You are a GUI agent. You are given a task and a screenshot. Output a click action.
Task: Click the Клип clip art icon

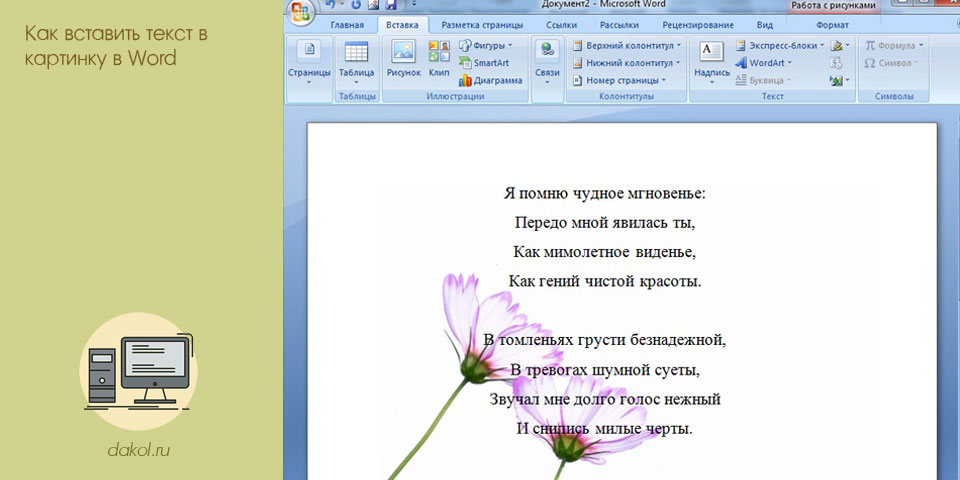(x=439, y=59)
